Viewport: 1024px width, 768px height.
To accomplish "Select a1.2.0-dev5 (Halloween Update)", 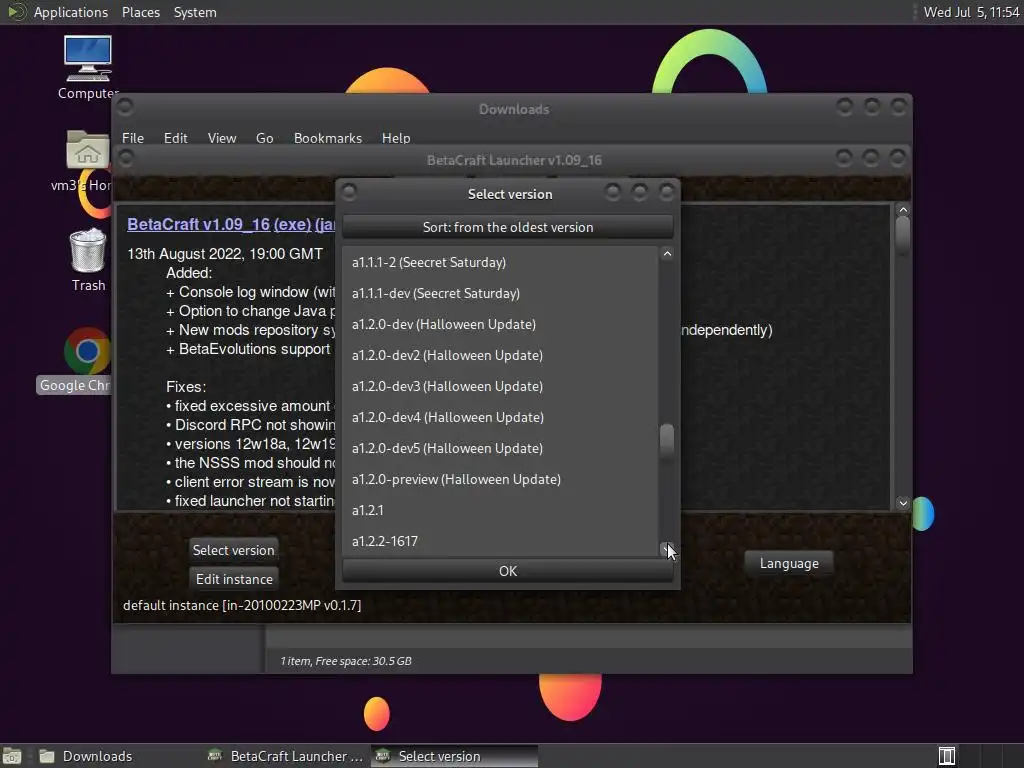I will tap(500, 448).
